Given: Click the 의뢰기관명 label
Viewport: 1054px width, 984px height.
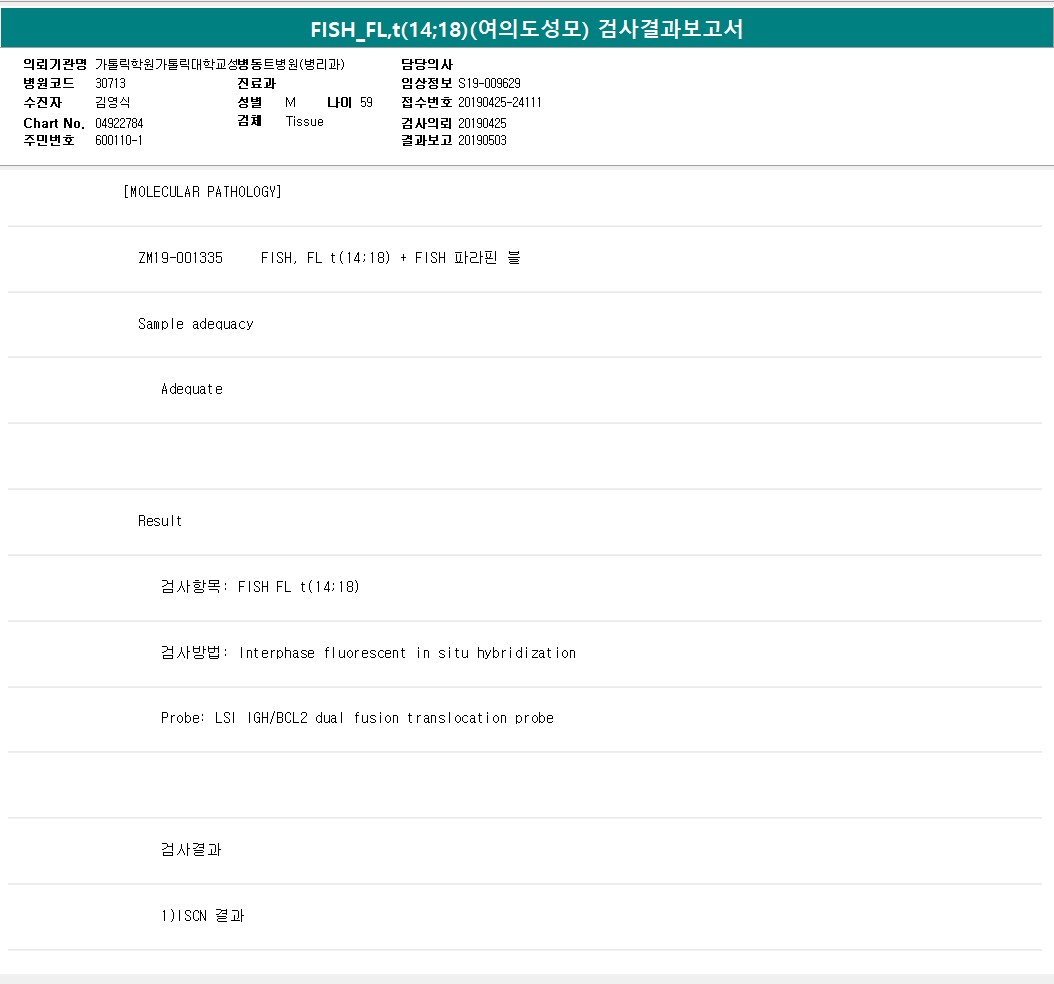Looking at the screenshot, I should 55,65.
